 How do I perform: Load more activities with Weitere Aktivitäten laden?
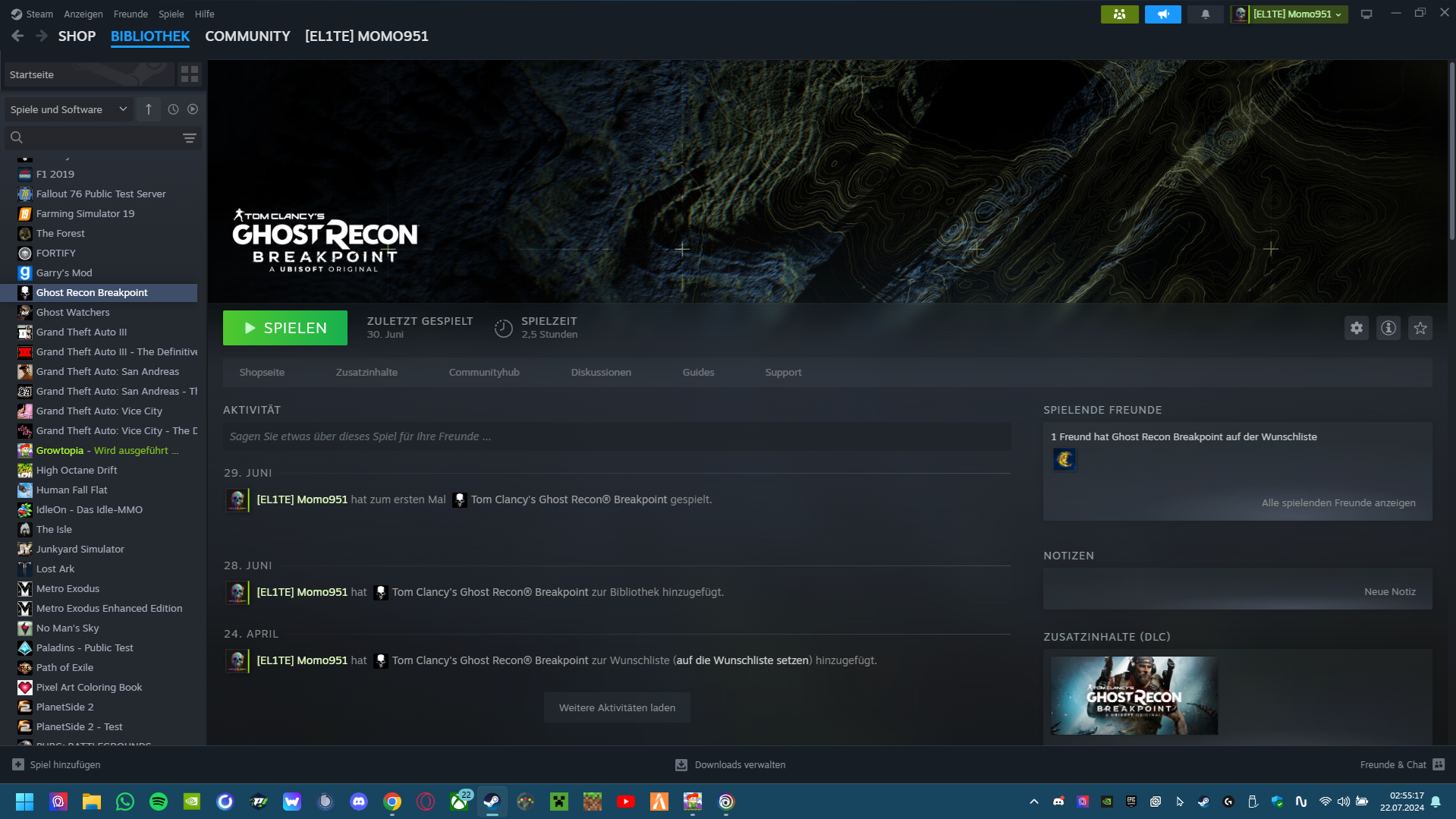click(617, 707)
